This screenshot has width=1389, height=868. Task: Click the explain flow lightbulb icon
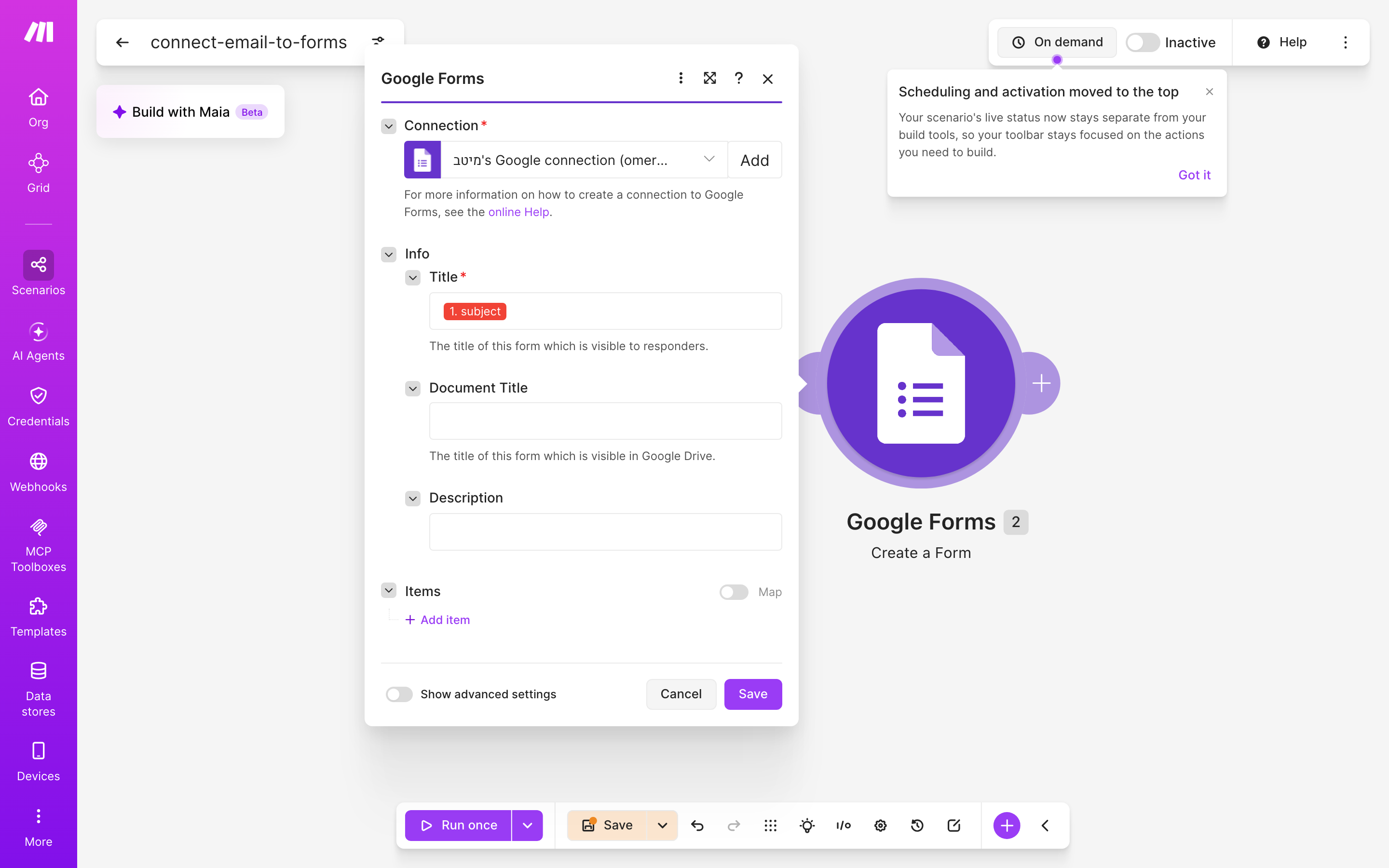[x=807, y=826]
